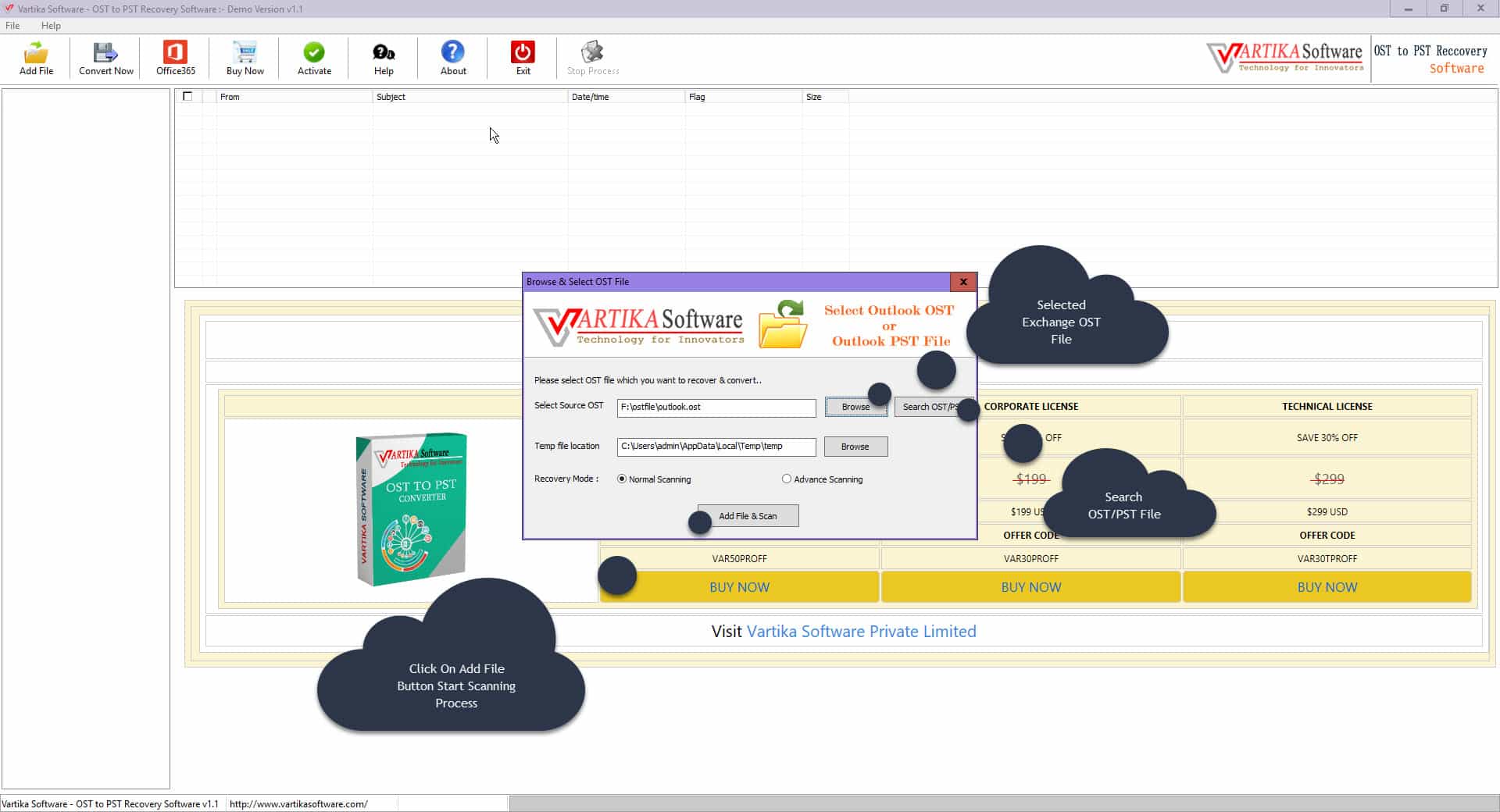Open the Help menu
The height and width of the screenshot is (812, 1500).
click(x=51, y=26)
